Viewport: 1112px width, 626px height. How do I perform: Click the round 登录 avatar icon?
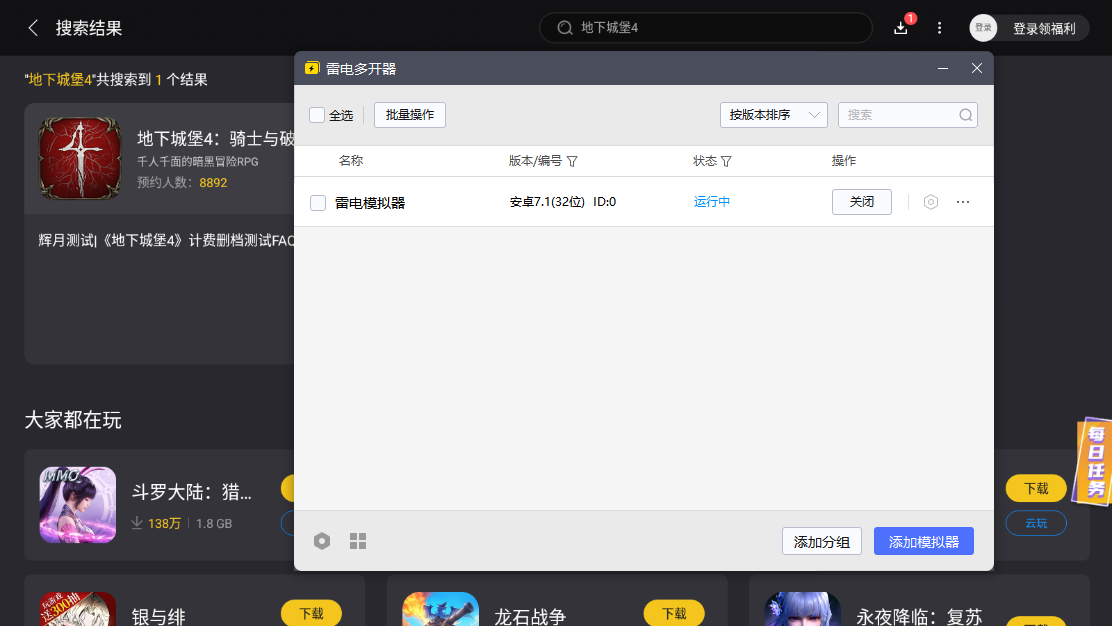[x=983, y=28]
